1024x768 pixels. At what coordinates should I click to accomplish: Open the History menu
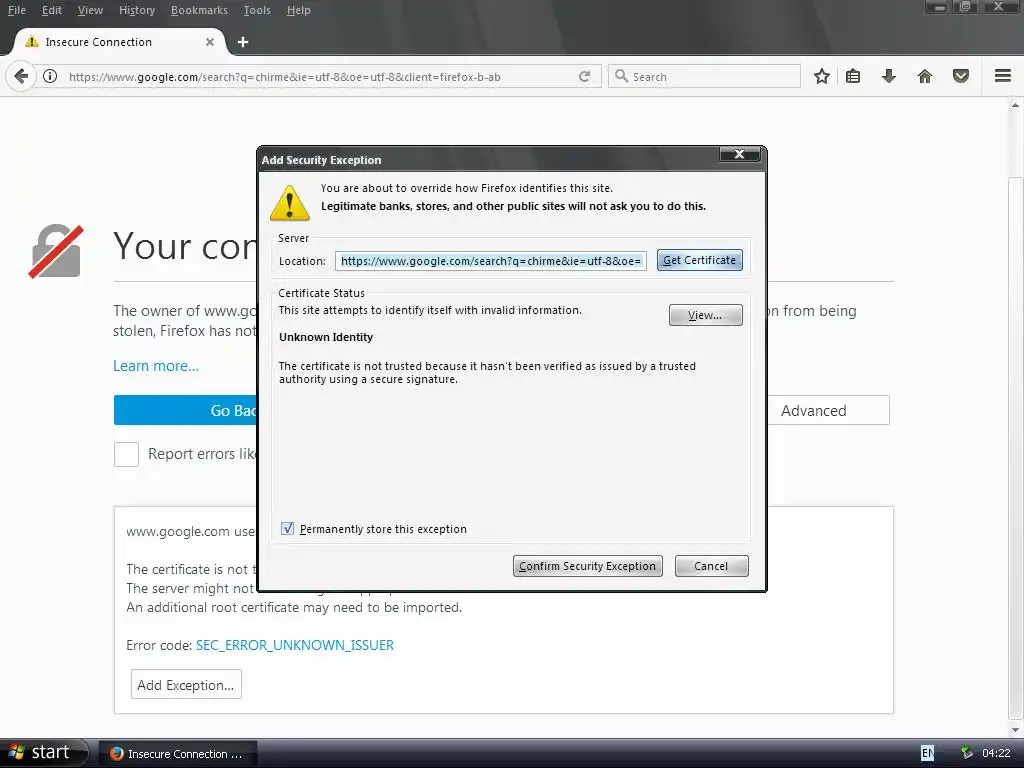(x=137, y=10)
